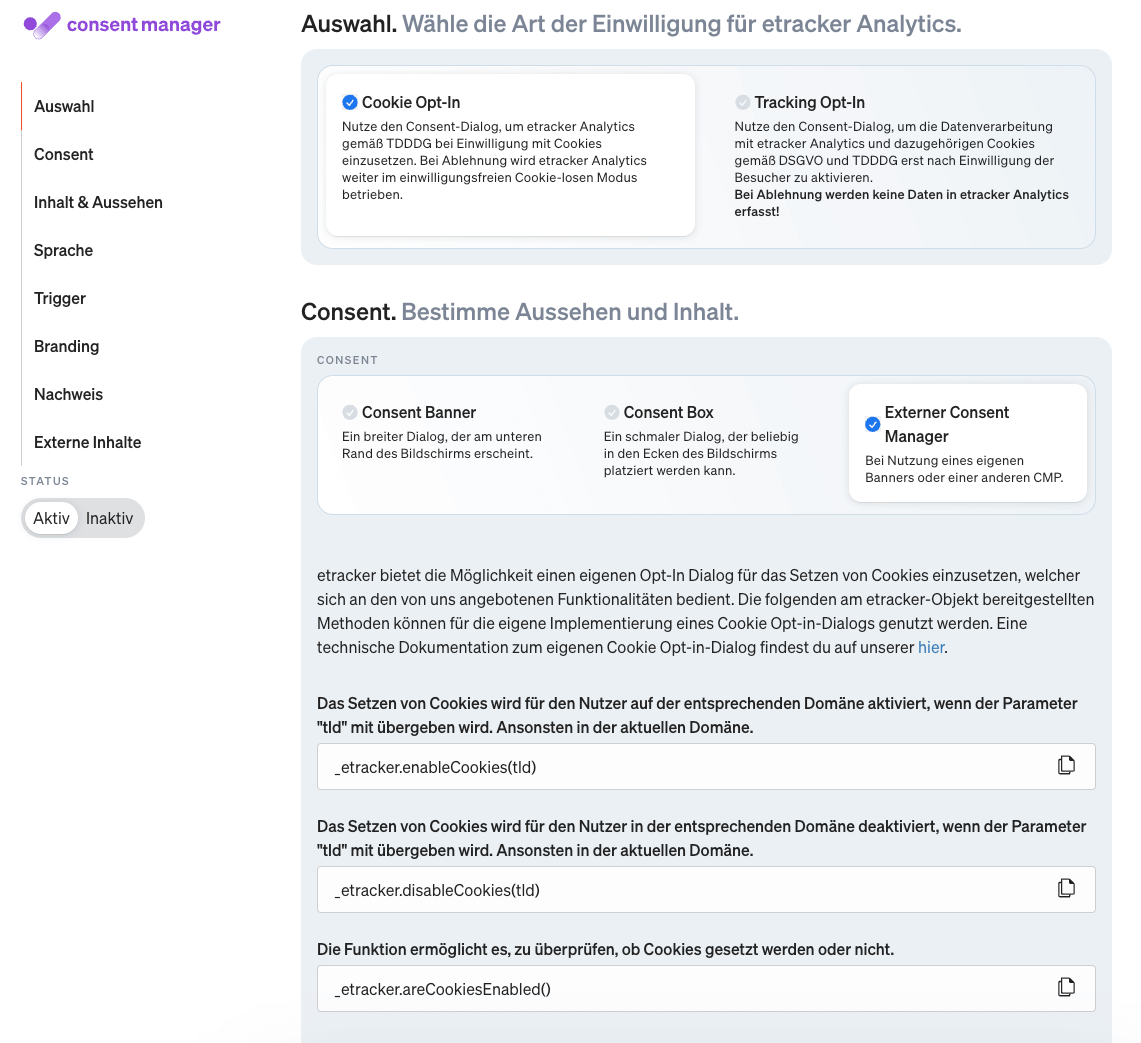Copy the _etracker.enableCookies(tld) code snippet

click(1066, 766)
